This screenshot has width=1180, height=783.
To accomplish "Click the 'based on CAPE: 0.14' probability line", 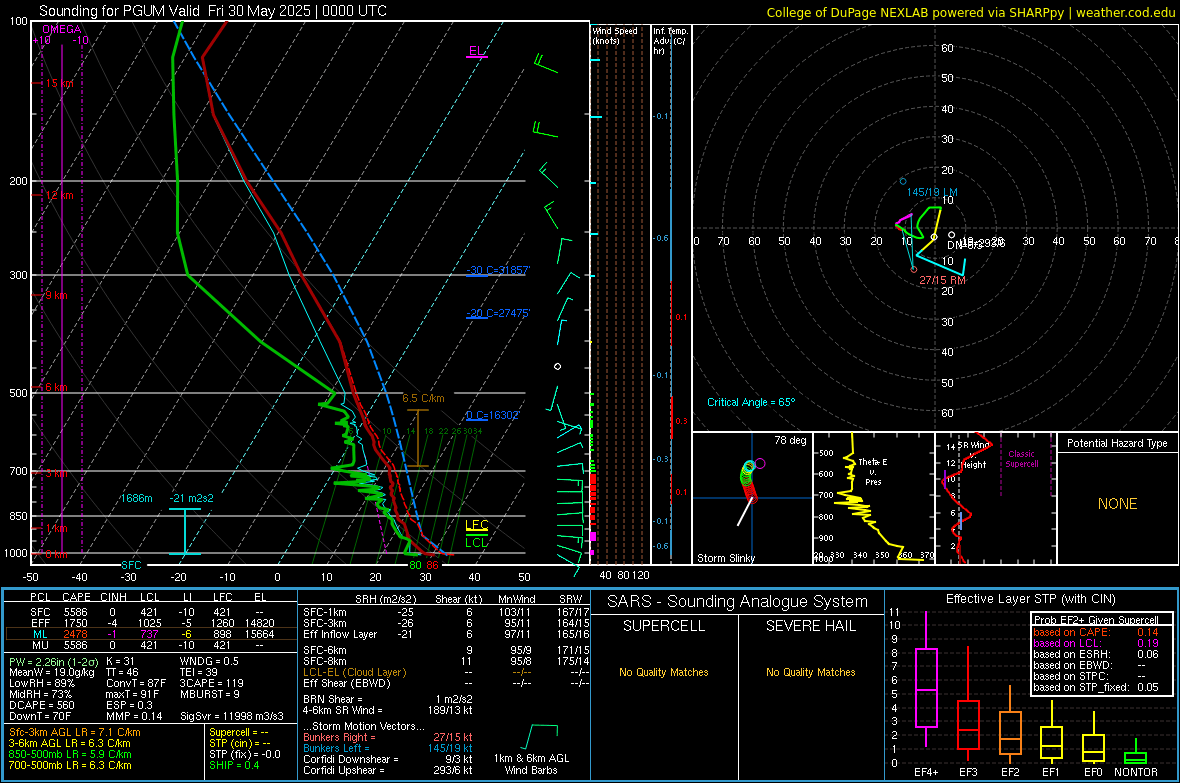I will pos(1096,632).
